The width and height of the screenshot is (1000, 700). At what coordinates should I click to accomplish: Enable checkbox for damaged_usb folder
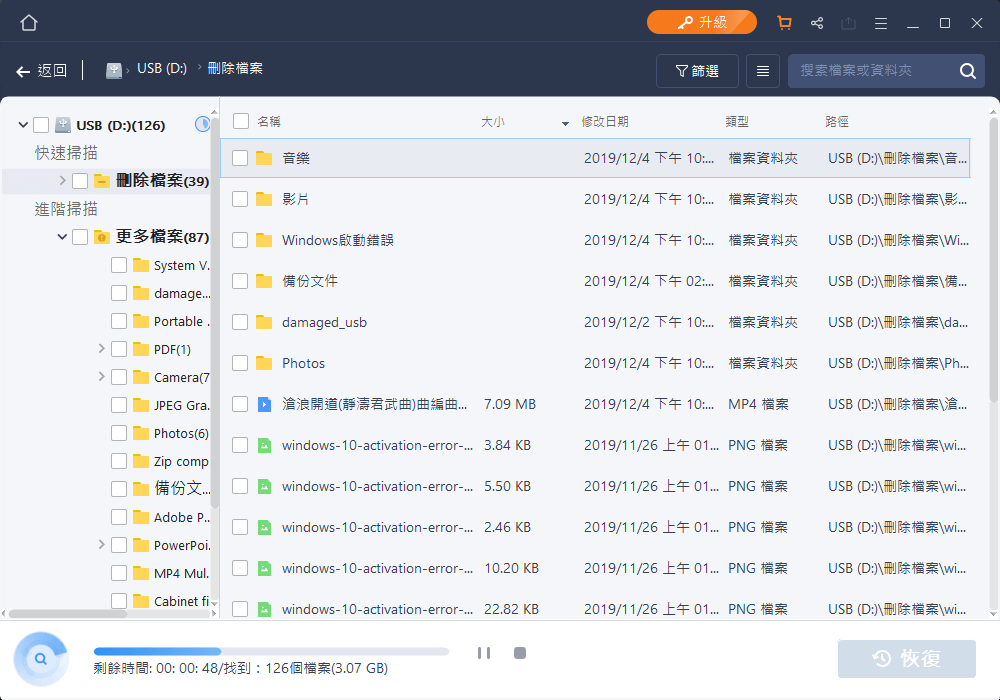pyautogui.click(x=240, y=322)
